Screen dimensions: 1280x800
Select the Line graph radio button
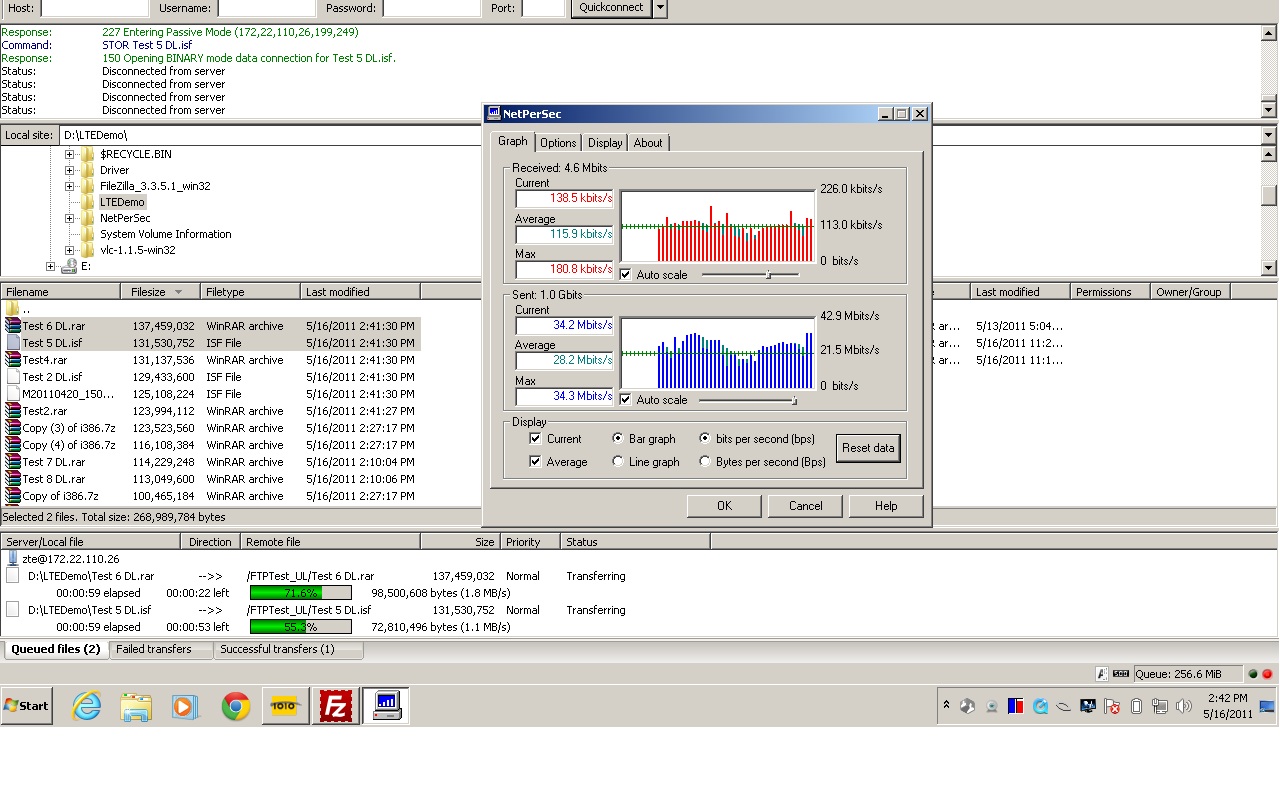(618, 462)
